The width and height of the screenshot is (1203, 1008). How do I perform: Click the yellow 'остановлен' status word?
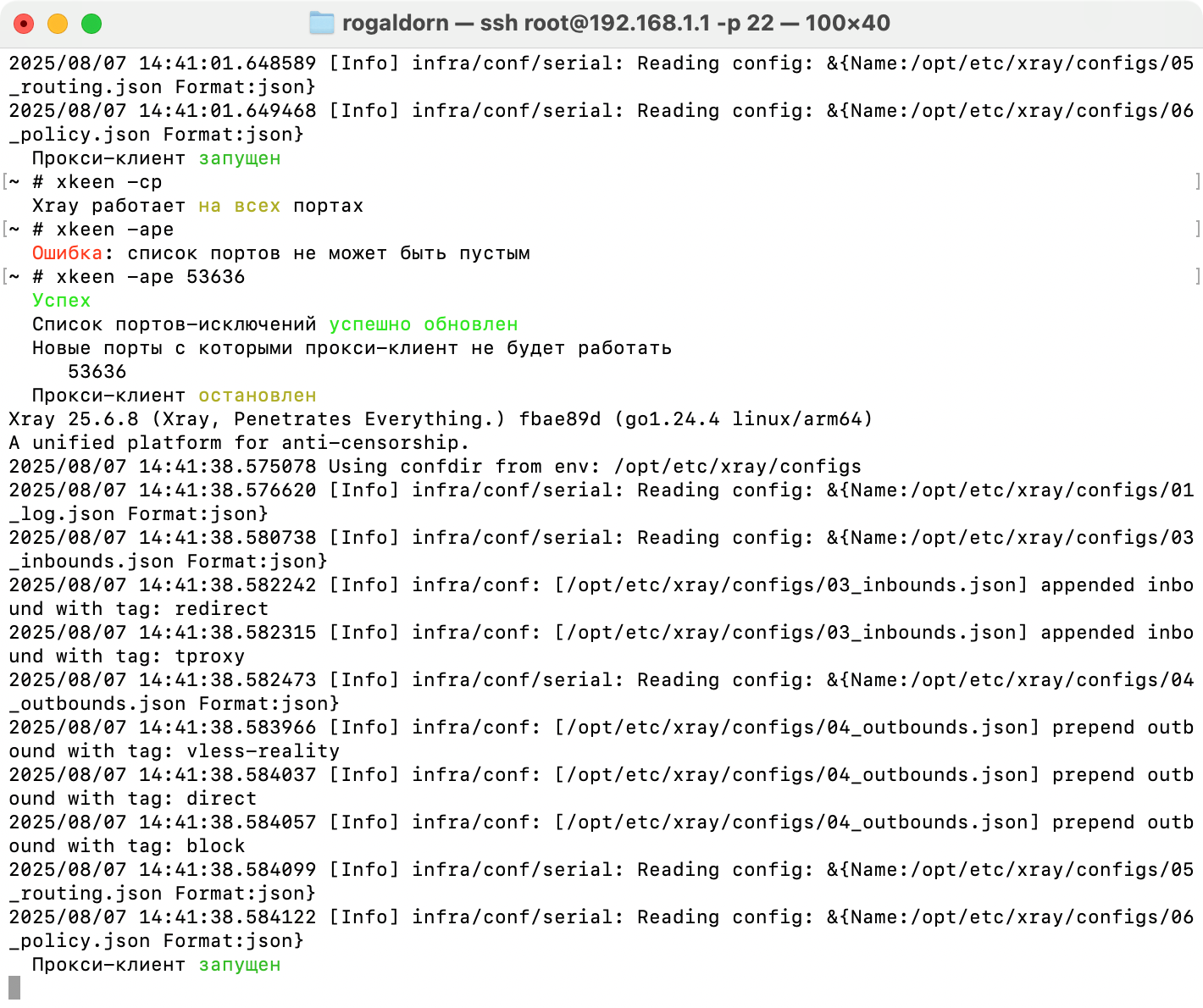click(x=257, y=396)
